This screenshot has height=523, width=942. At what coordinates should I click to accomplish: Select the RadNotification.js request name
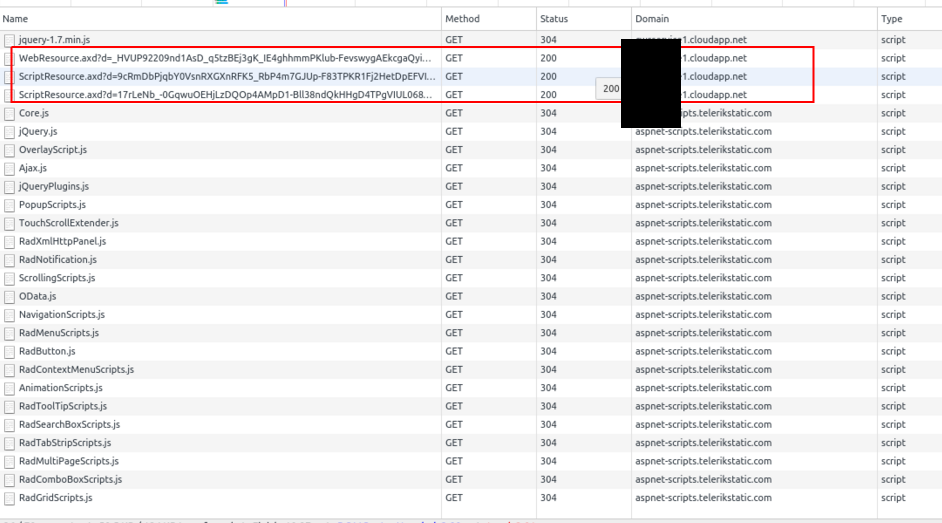click(58, 259)
